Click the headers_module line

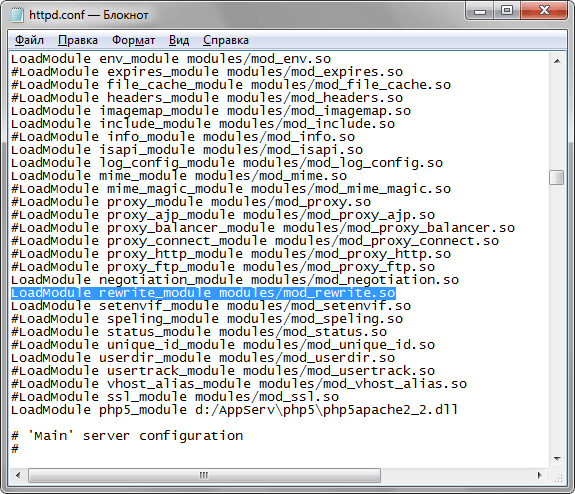[207, 98]
